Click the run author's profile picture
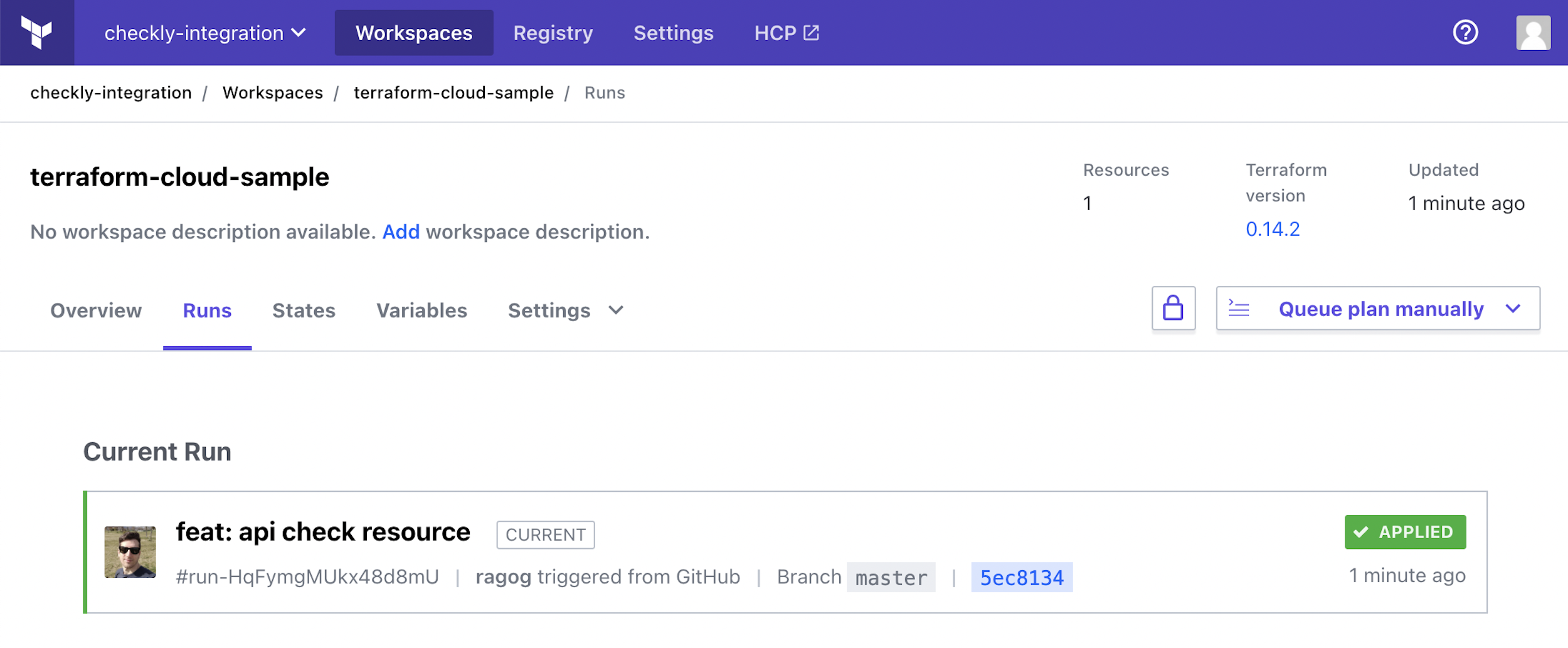This screenshot has height=648, width=1568. 130,553
